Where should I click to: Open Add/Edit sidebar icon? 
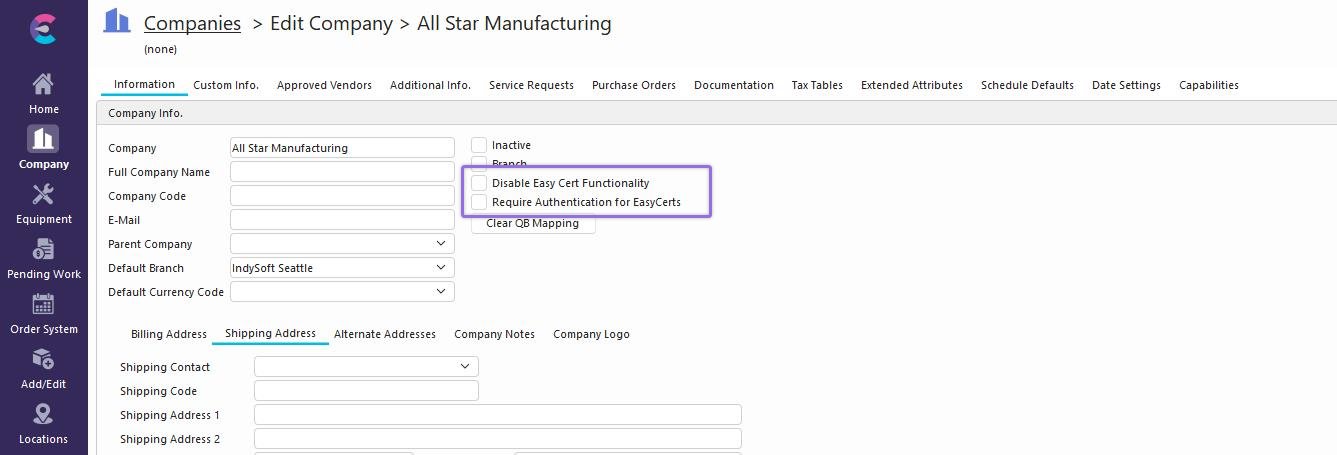(43, 359)
